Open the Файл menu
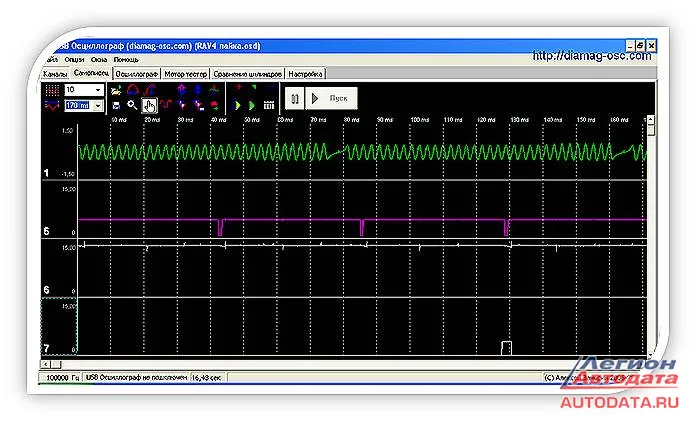696x421 pixels. [x=51, y=60]
